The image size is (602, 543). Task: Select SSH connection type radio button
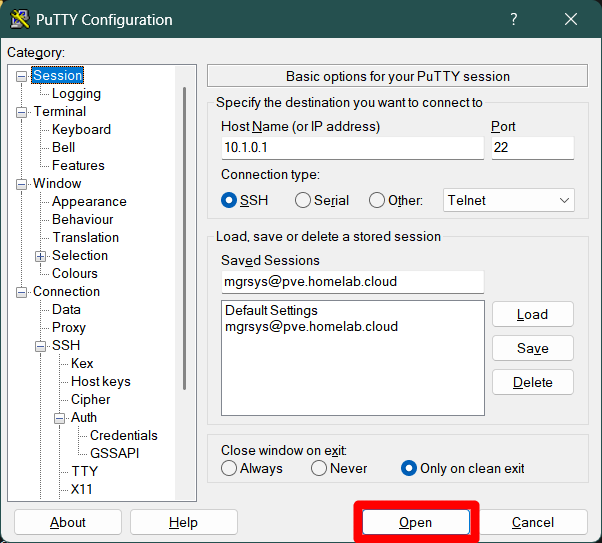229,200
